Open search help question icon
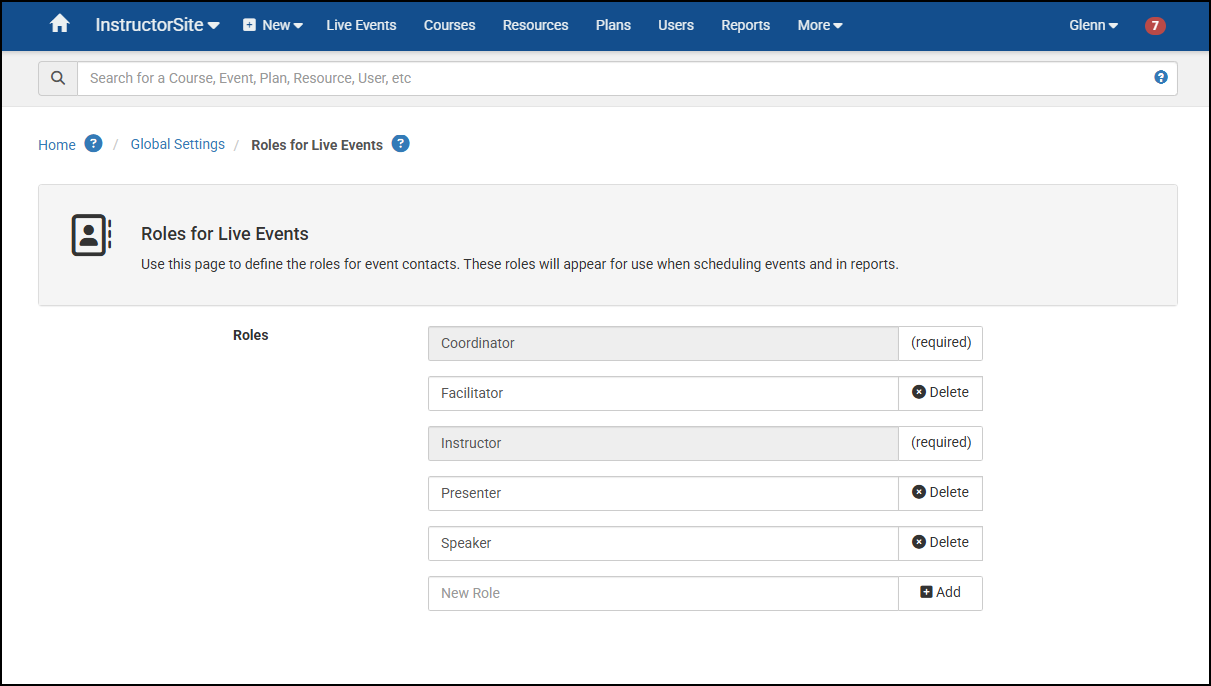The width and height of the screenshot is (1211, 686). tap(1161, 77)
